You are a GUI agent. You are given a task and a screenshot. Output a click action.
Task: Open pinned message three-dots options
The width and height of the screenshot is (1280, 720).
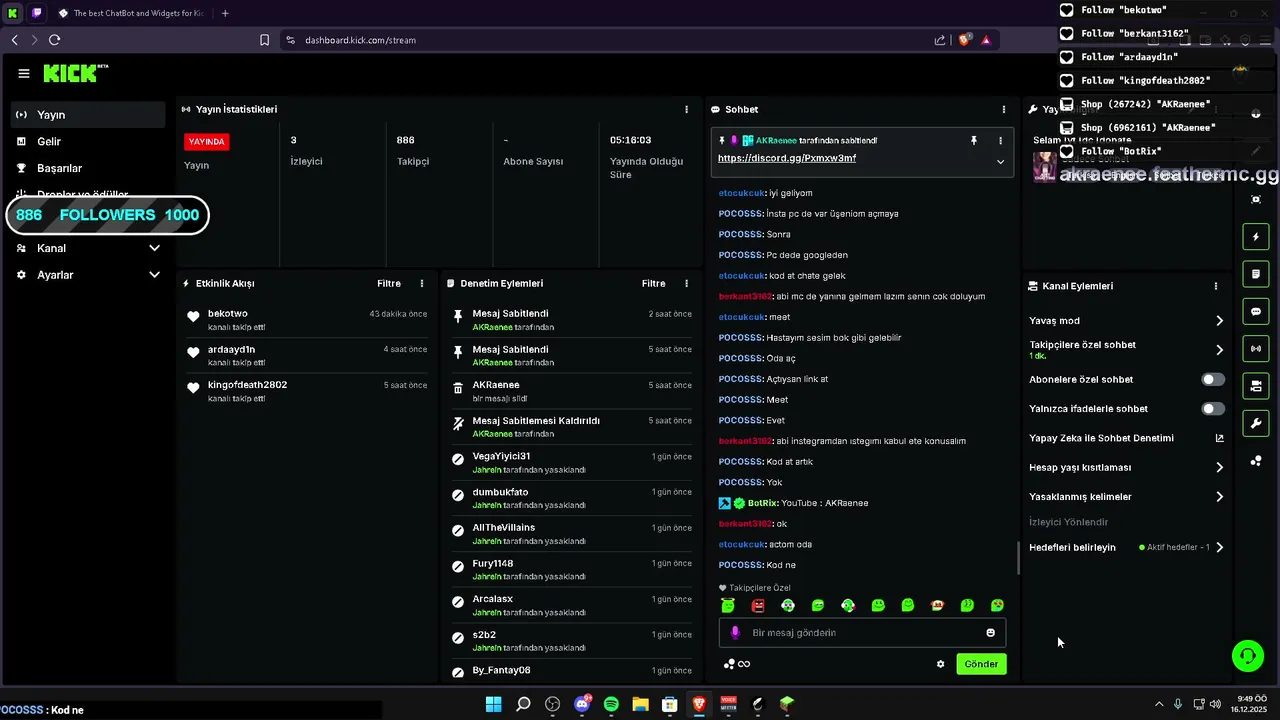(x=1000, y=141)
